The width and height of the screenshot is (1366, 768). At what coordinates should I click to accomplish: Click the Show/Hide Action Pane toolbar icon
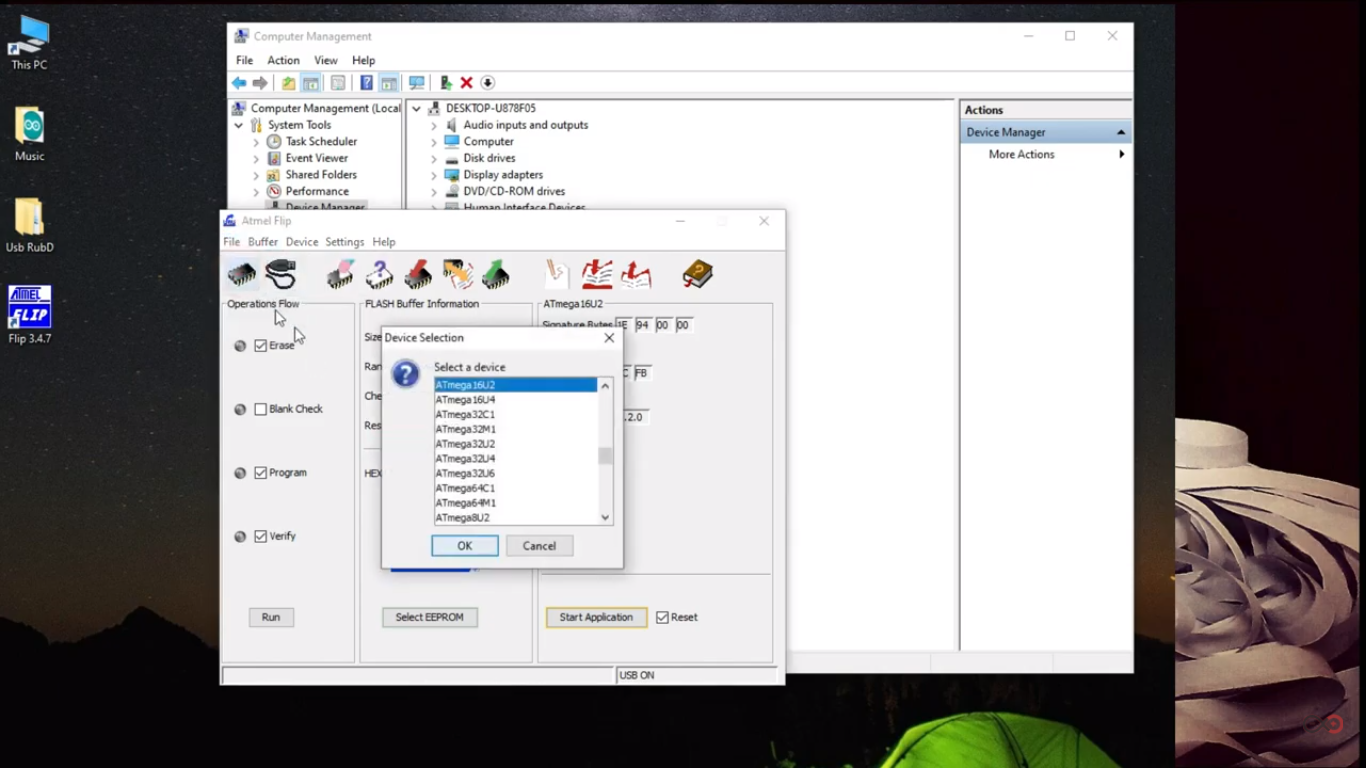389,83
